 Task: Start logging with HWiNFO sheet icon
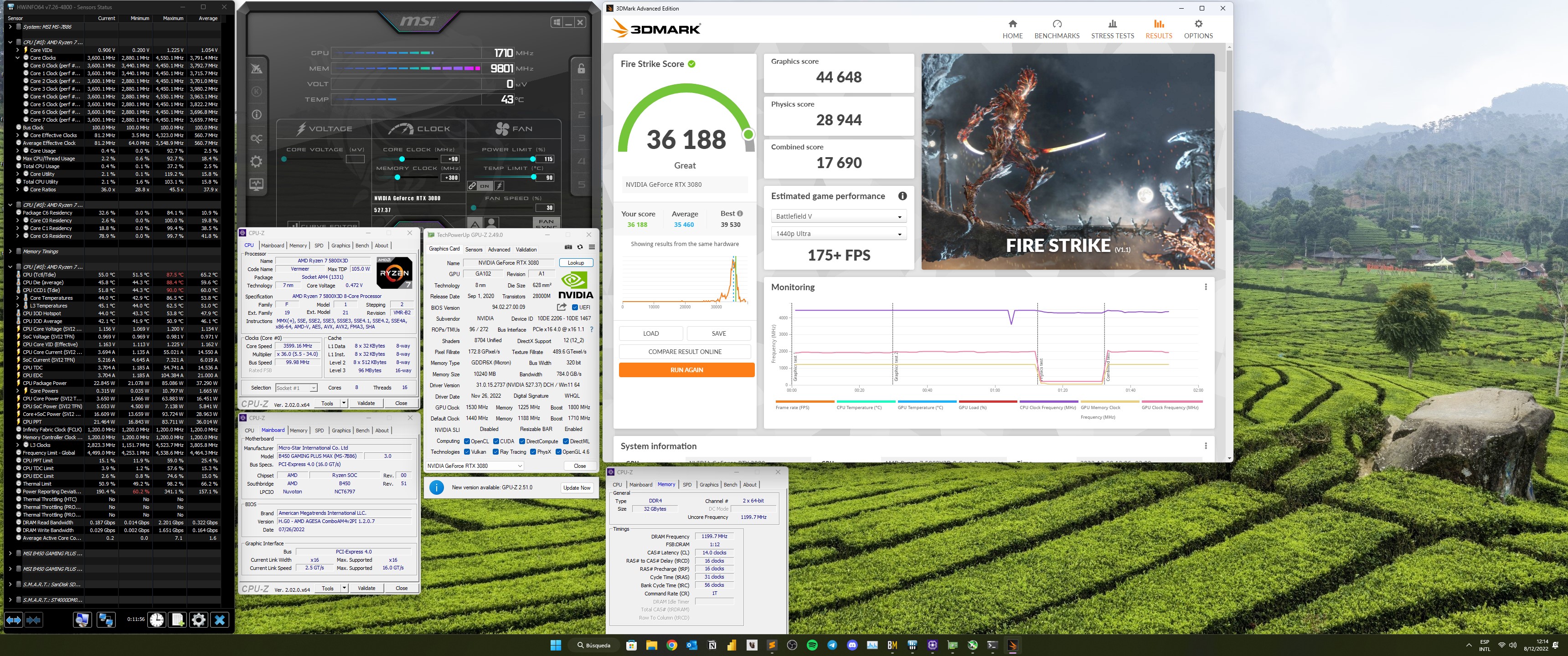[178, 620]
